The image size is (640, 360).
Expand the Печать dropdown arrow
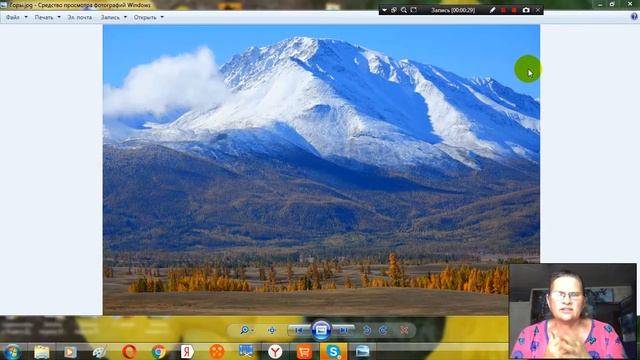[x=59, y=17]
